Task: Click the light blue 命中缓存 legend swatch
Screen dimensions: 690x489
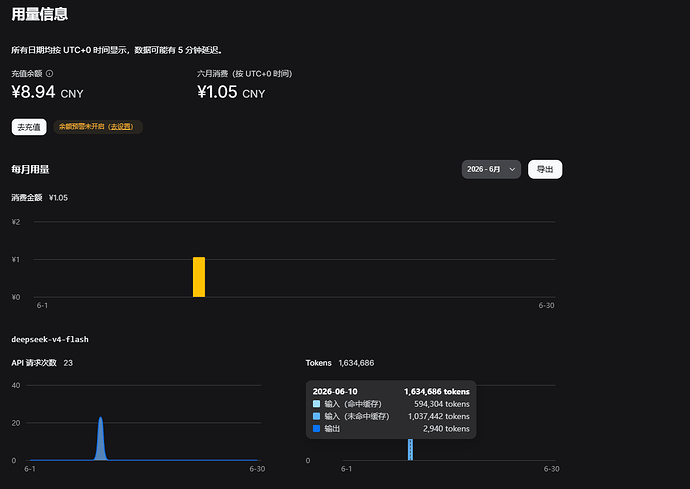Action: point(316,404)
